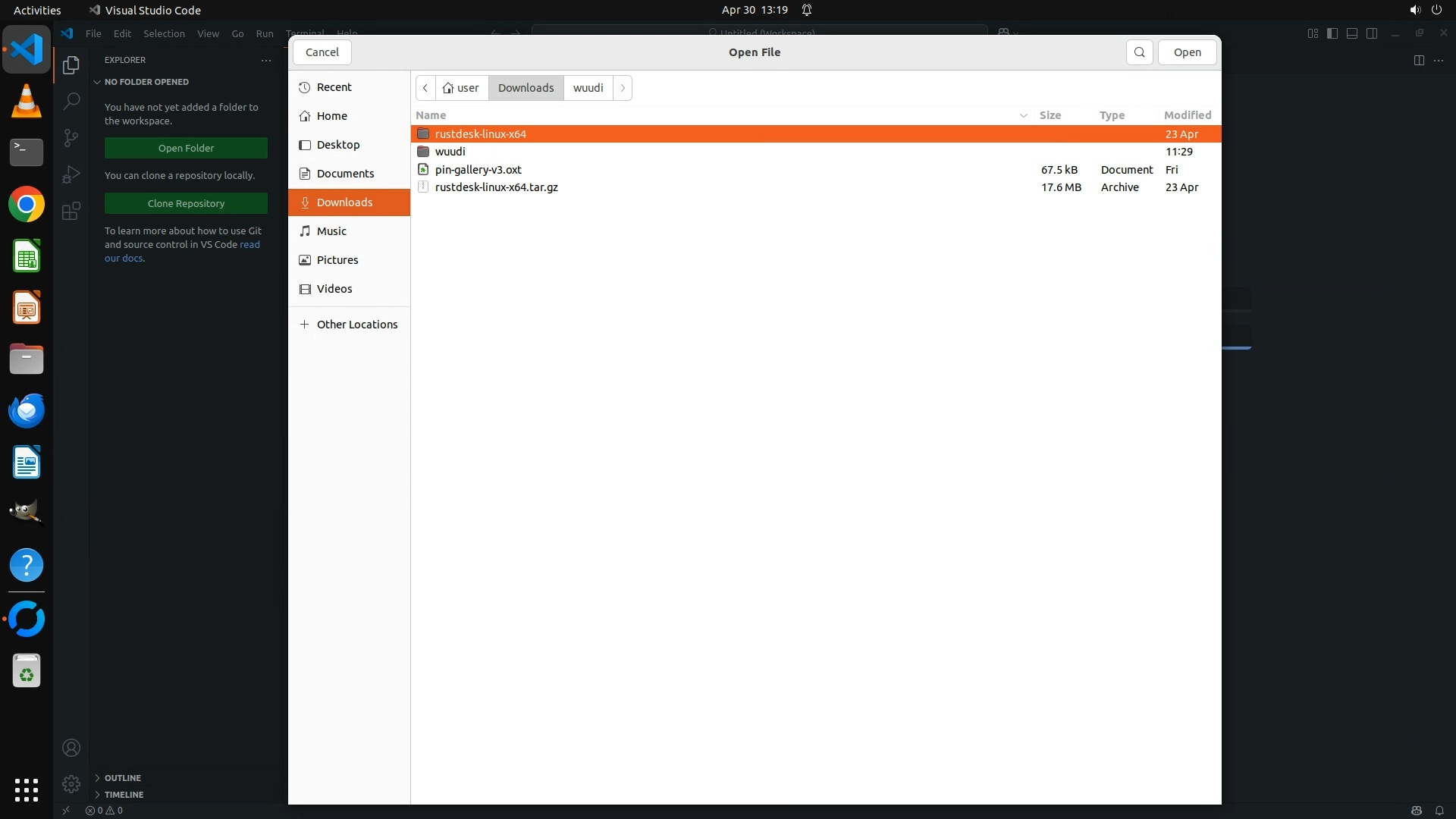
Task: Expand the Outline section
Action: point(122,778)
